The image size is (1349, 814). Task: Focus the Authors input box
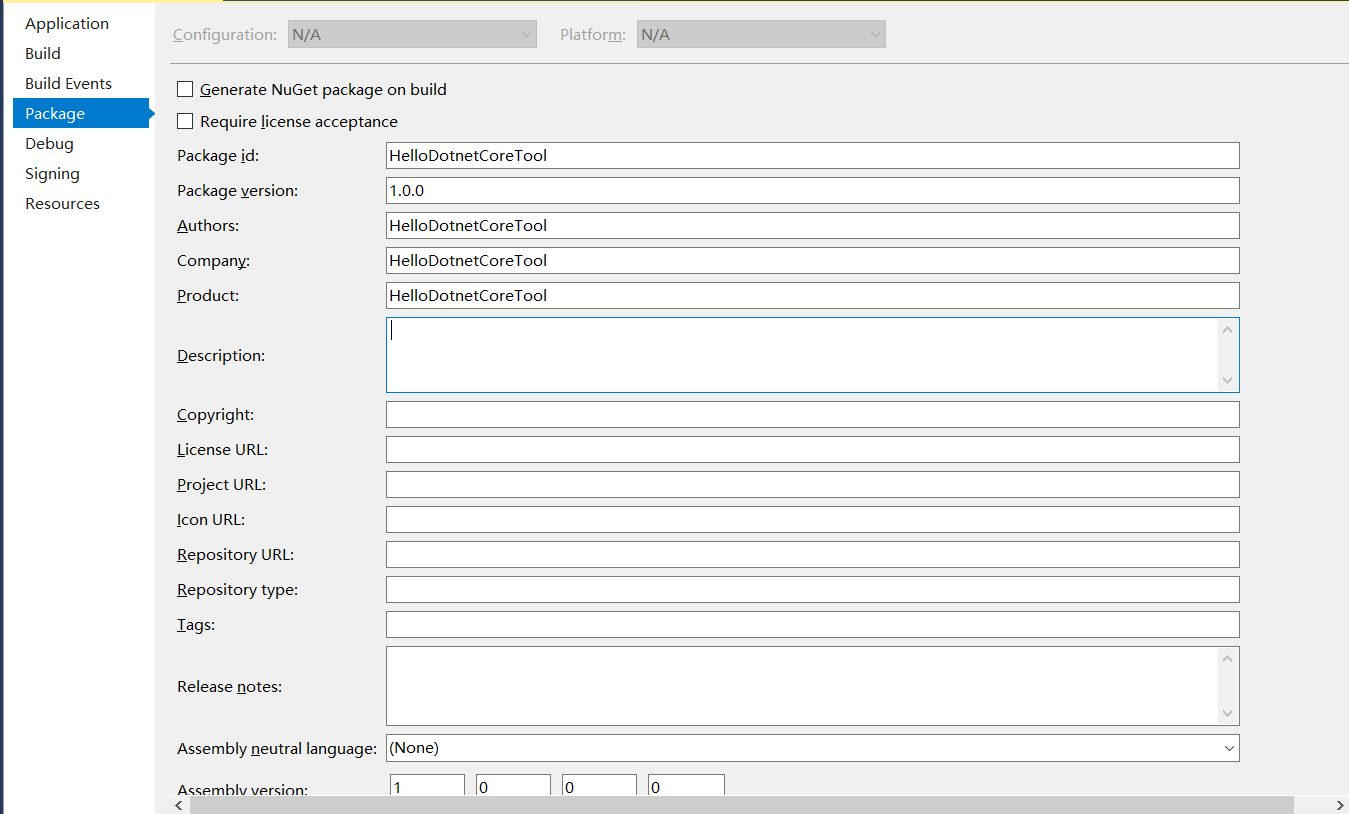(812, 226)
